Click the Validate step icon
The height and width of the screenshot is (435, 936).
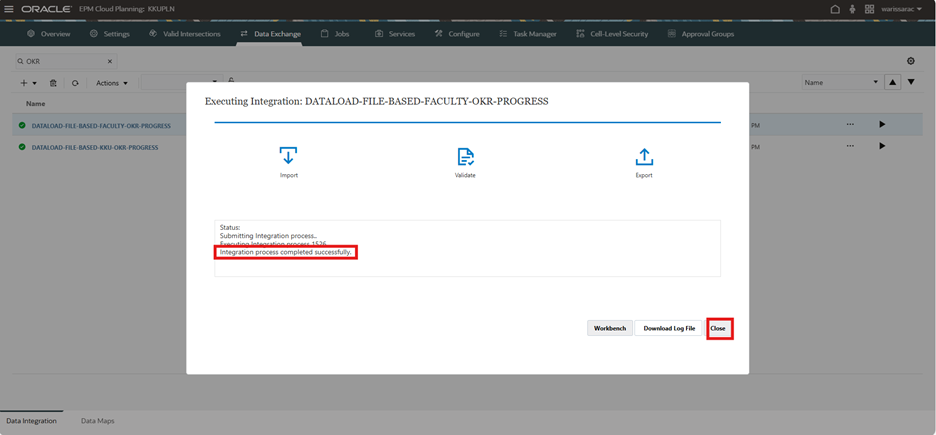coord(465,157)
